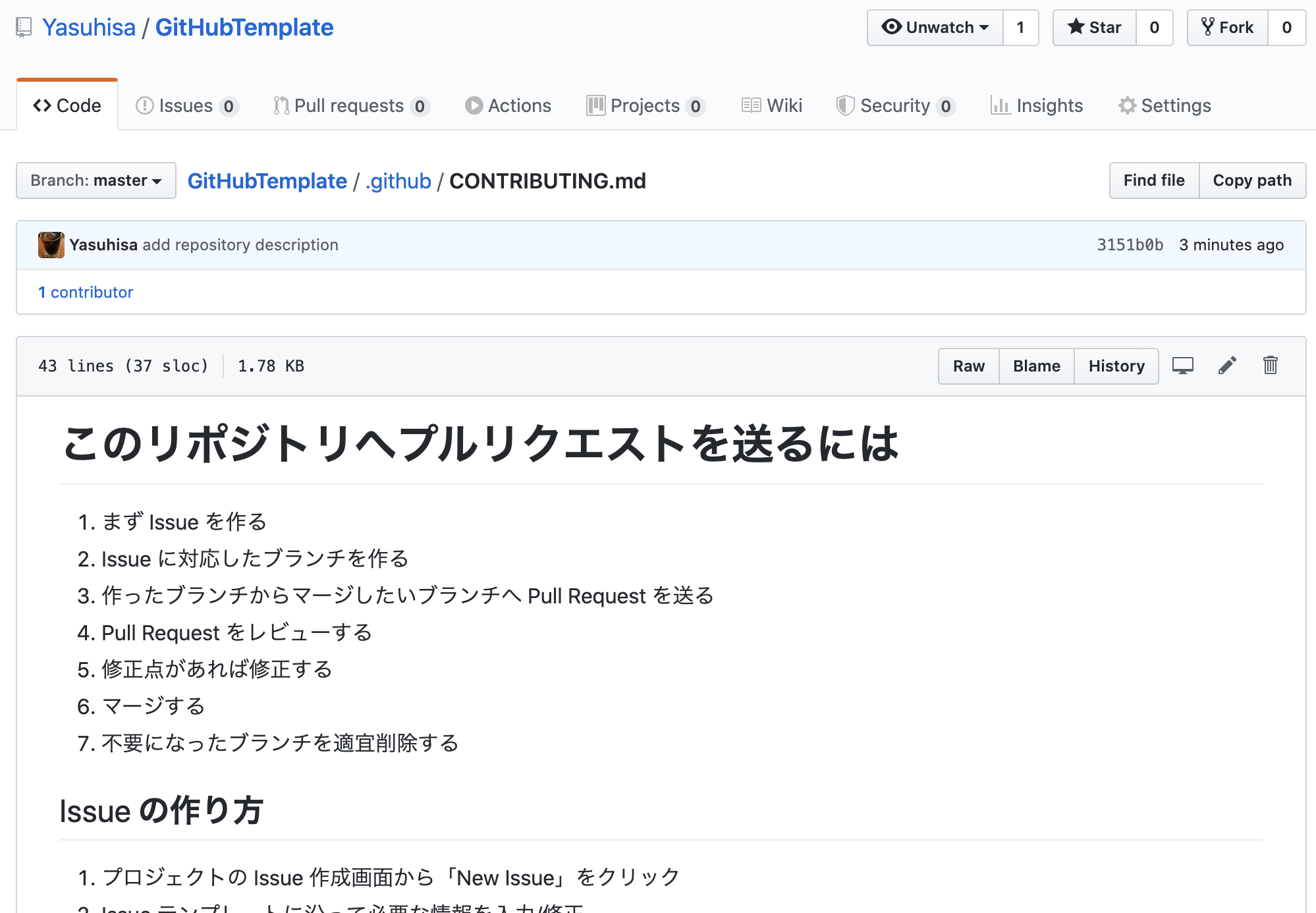Image resolution: width=1316 pixels, height=913 pixels.
Task: Click the pencil edit file icon
Action: pyautogui.click(x=1227, y=366)
